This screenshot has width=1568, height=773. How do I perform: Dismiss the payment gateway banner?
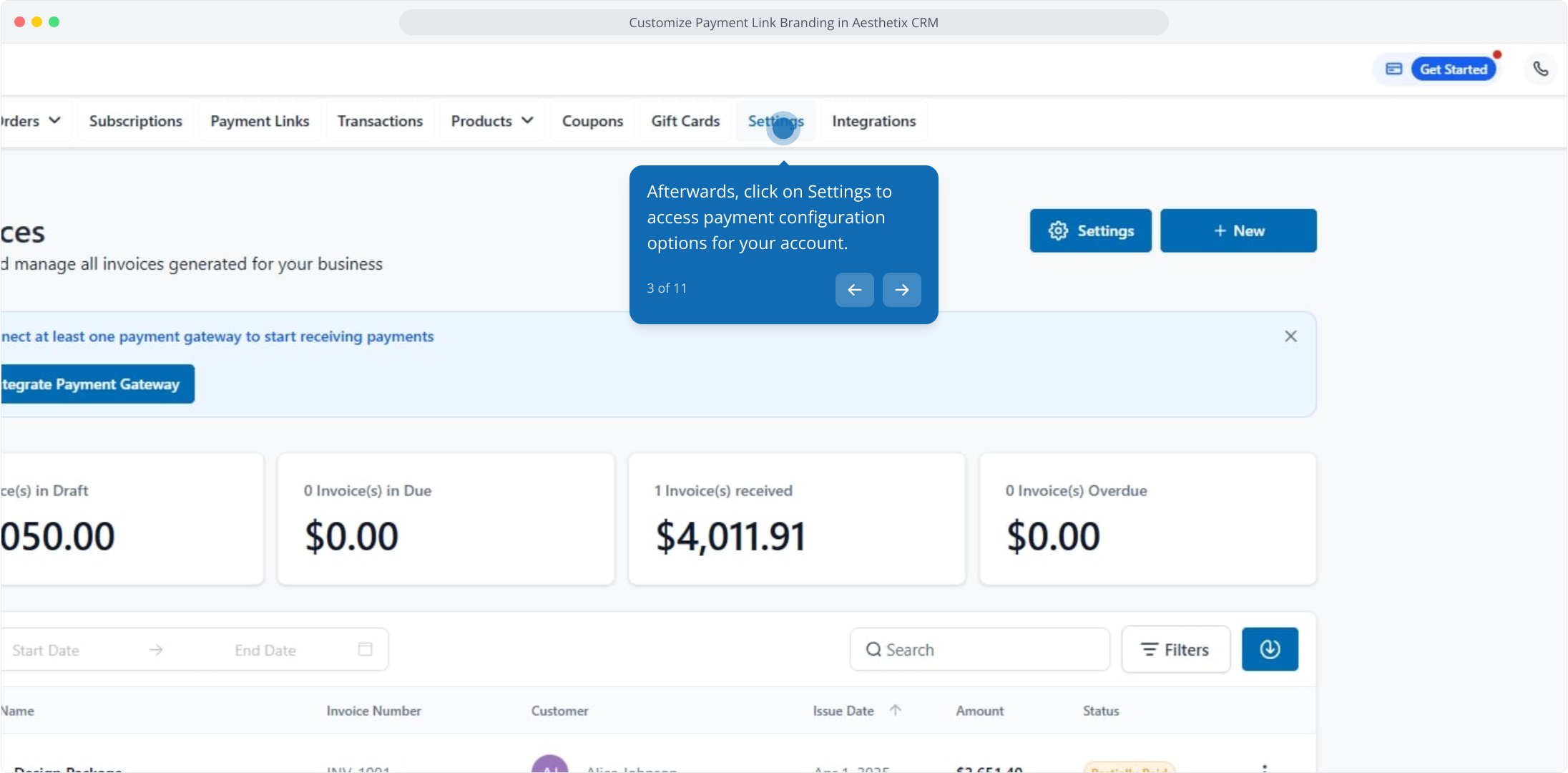(1290, 336)
